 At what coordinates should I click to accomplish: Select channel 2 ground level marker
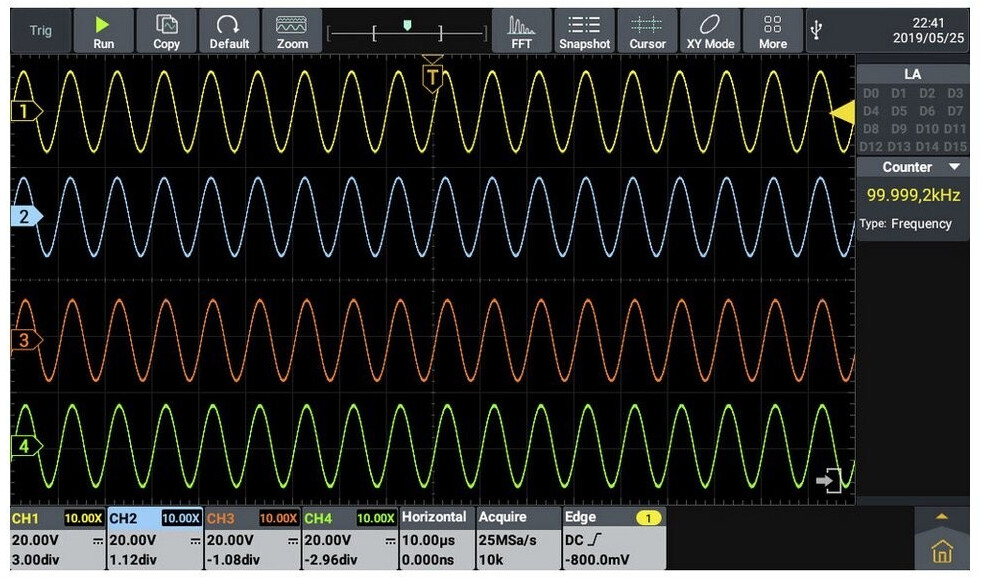(x=26, y=216)
